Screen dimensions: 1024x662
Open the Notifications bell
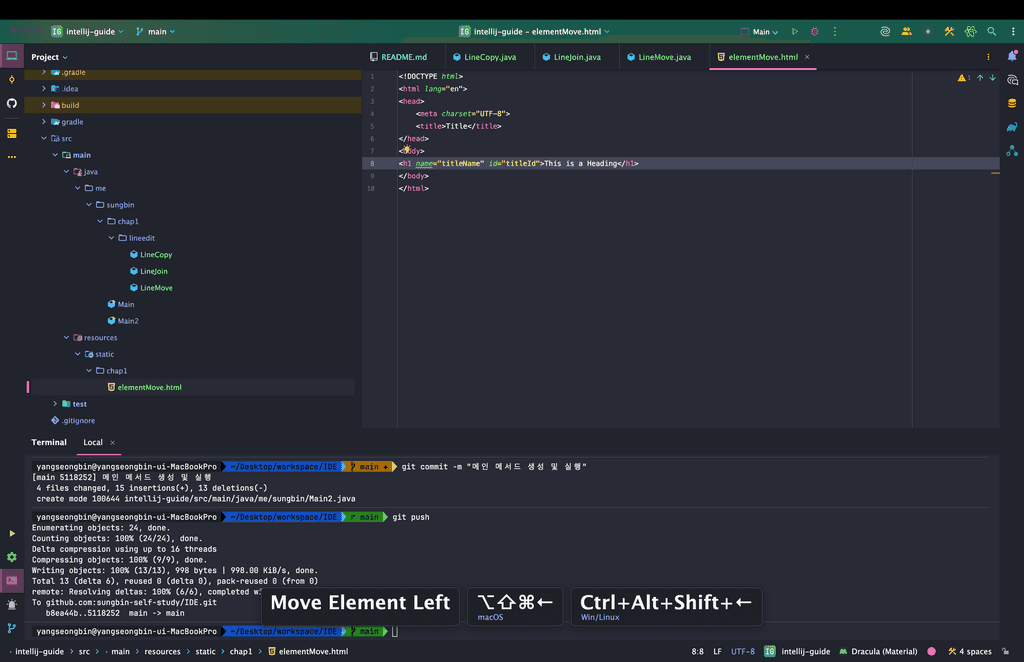[1012, 57]
